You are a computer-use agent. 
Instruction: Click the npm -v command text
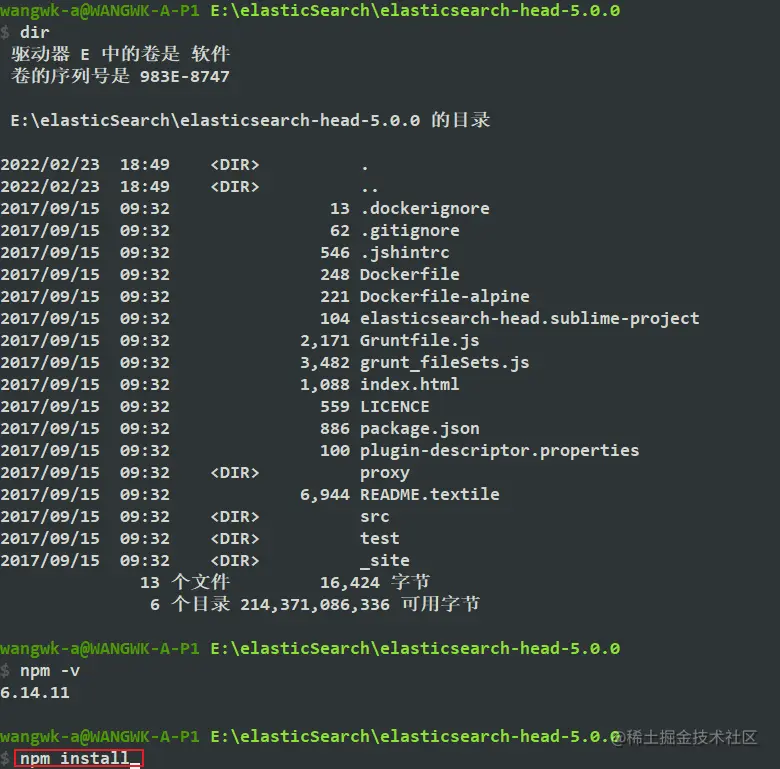coord(50,671)
